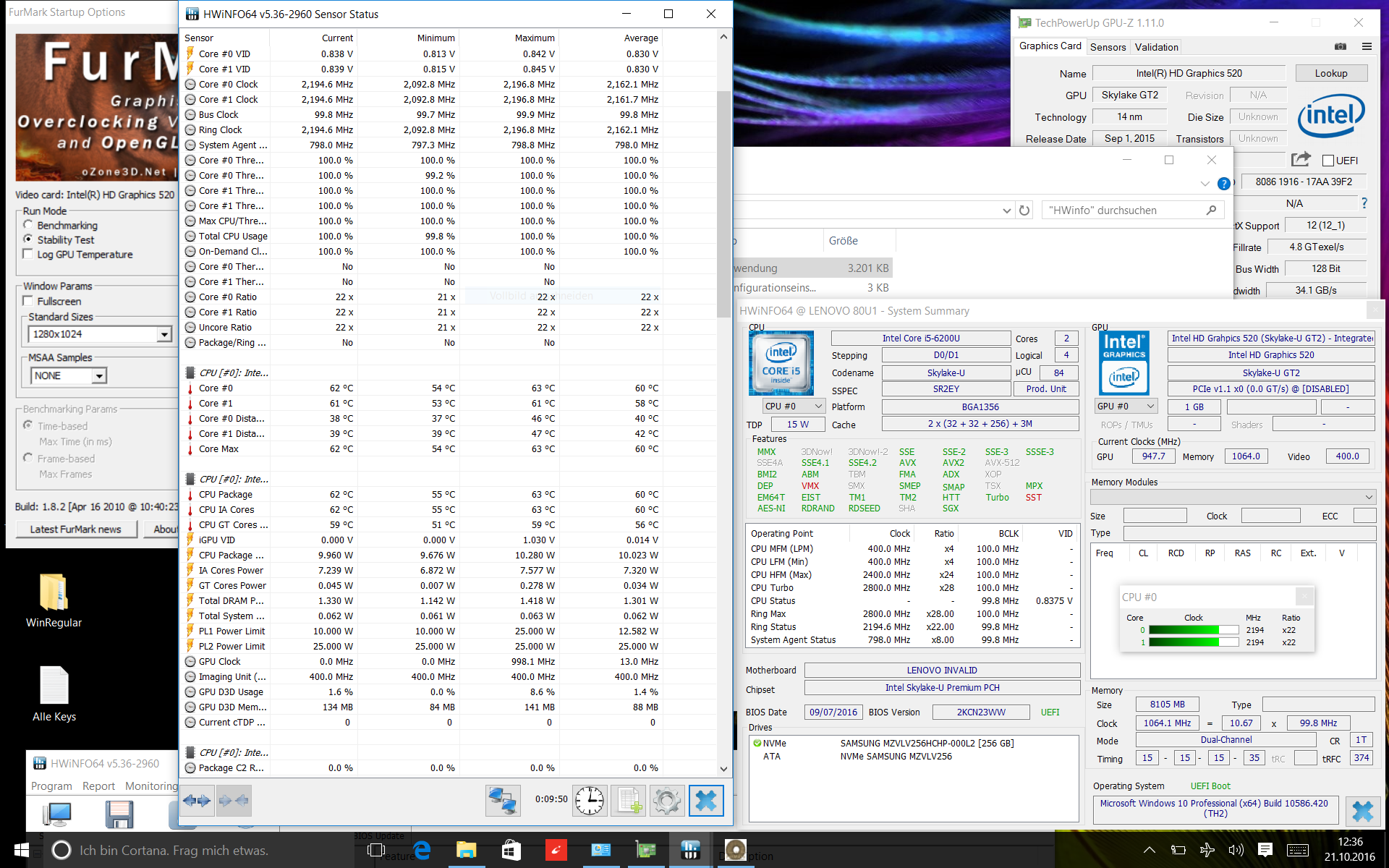The image size is (1389, 868).
Task: Click the logging sheet with plus icon
Action: coord(628,801)
